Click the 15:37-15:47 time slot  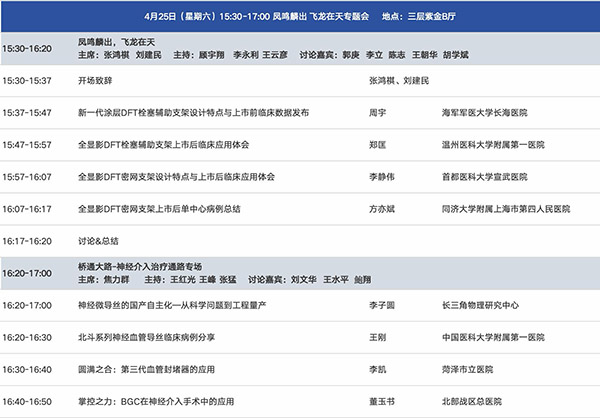click(x=27, y=113)
